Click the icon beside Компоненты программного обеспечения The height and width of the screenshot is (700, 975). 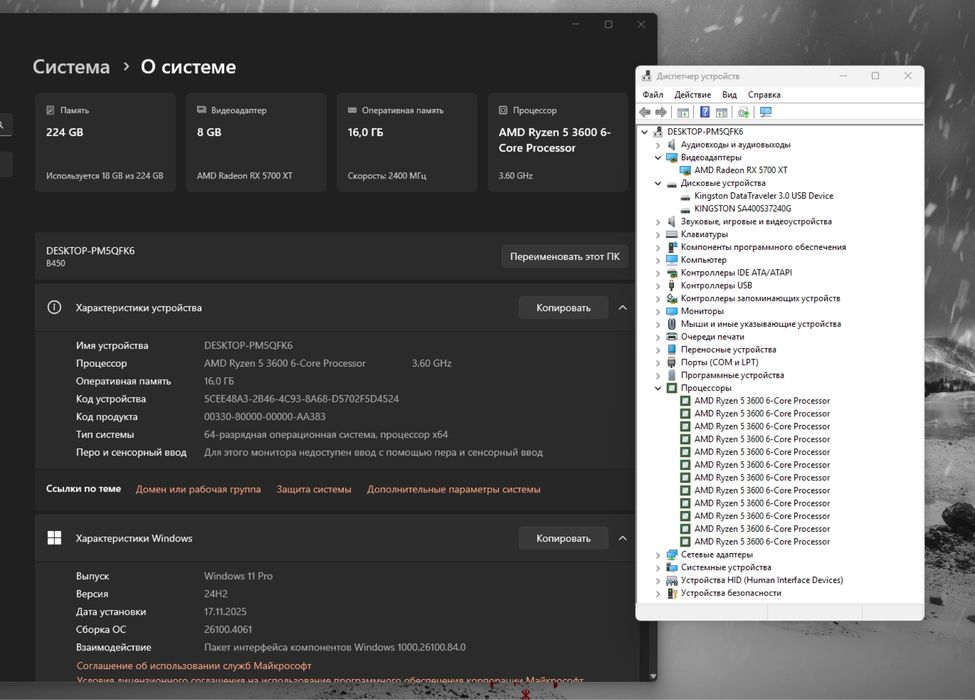coord(672,247)
